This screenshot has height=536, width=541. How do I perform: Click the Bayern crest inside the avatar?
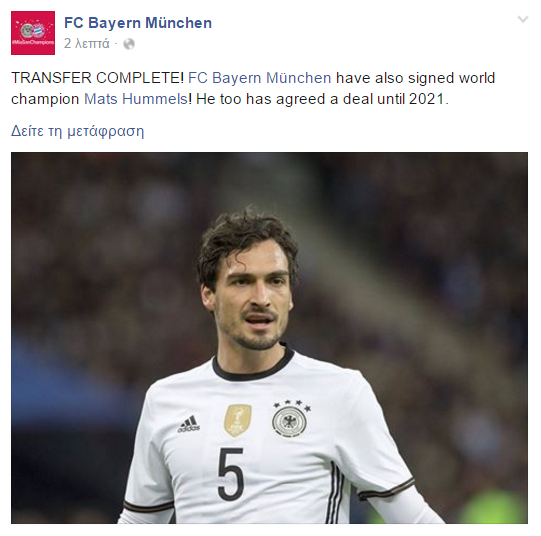pyautogui.click(x=39, y=31)
